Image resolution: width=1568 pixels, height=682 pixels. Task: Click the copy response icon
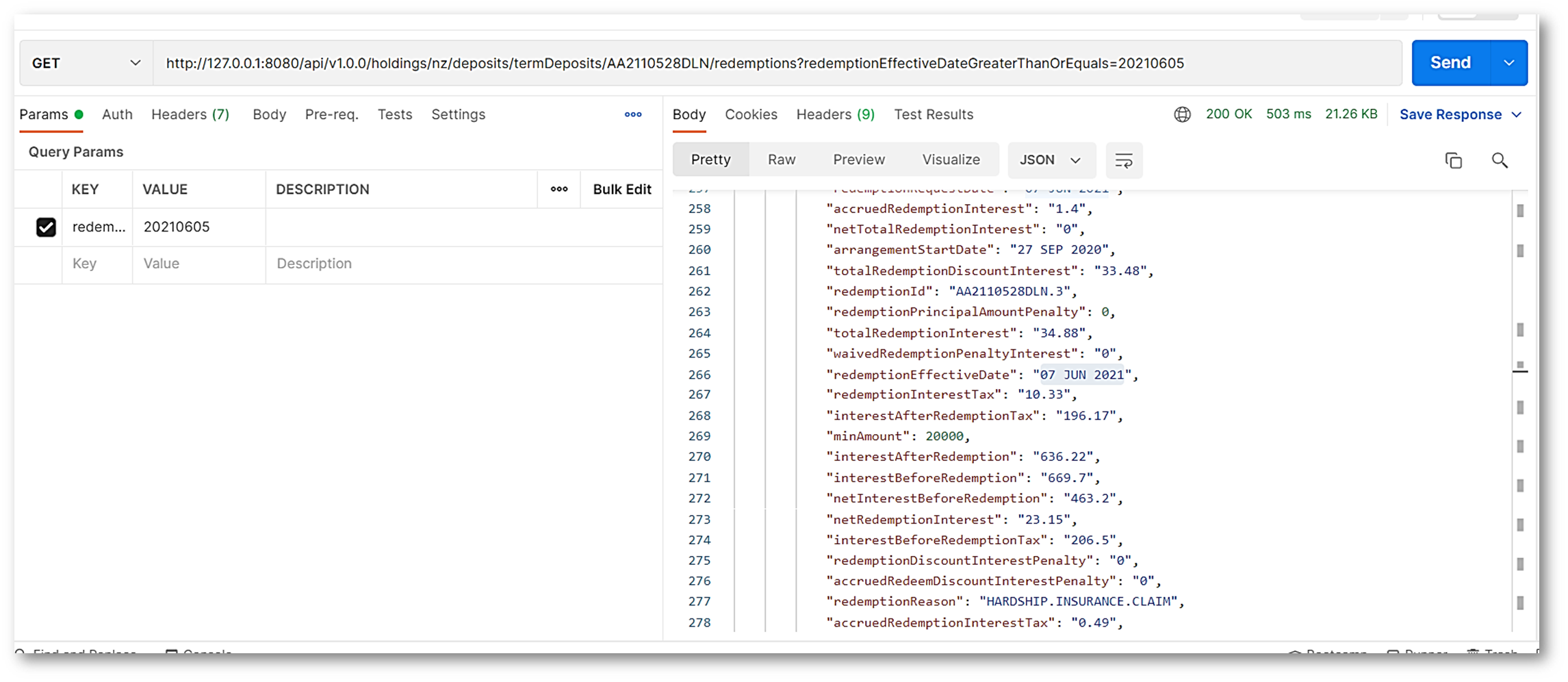coord(1453,160)
